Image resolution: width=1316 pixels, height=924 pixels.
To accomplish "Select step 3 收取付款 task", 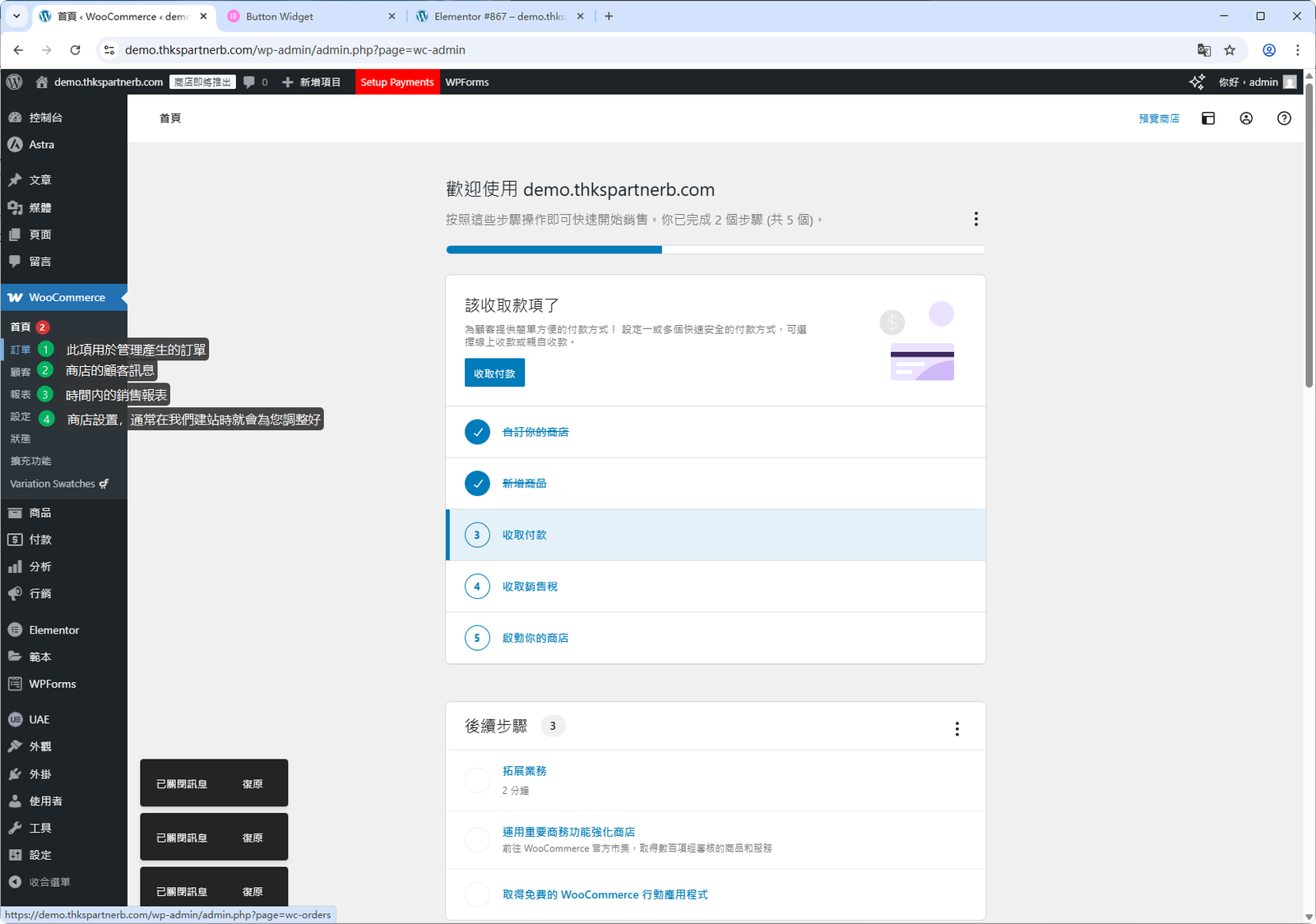I will pyautogui.click(x=716, y=535).
